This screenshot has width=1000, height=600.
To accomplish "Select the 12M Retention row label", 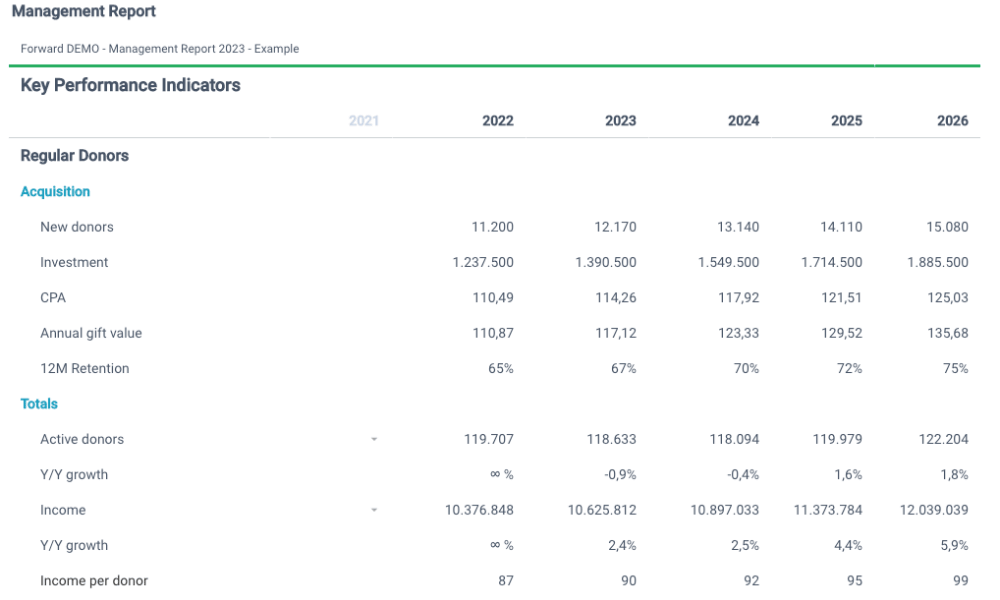I will click(85, 368).
